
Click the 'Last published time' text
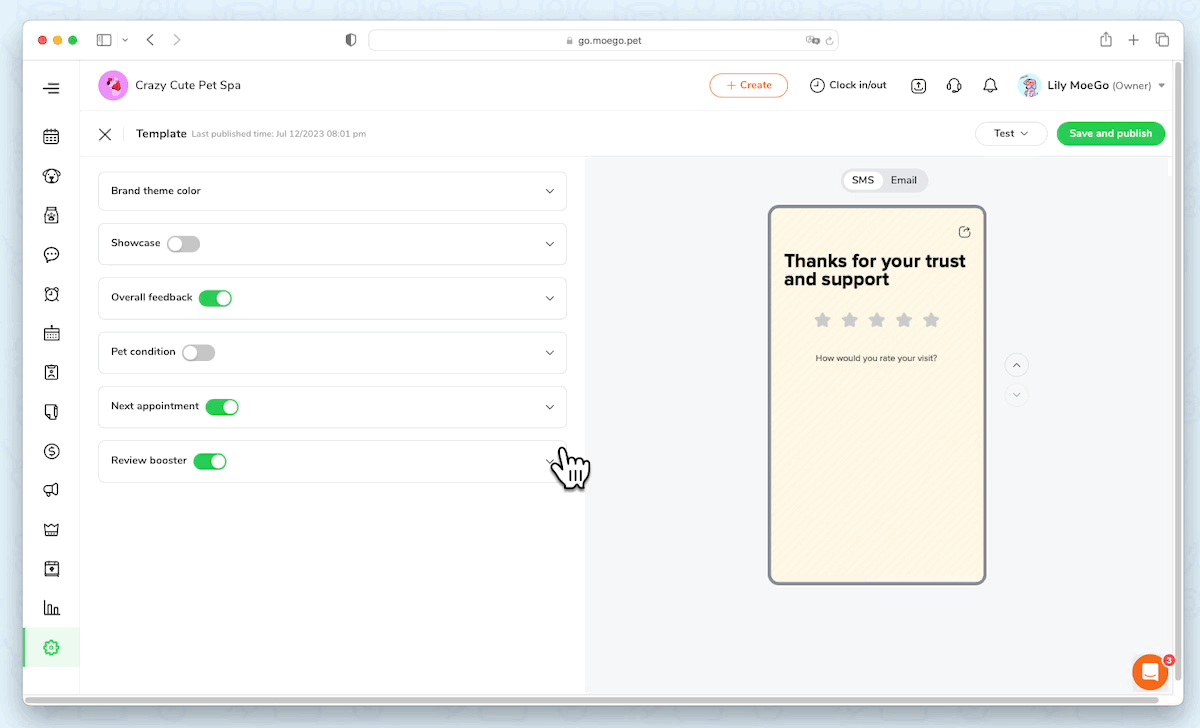(279, 134)
